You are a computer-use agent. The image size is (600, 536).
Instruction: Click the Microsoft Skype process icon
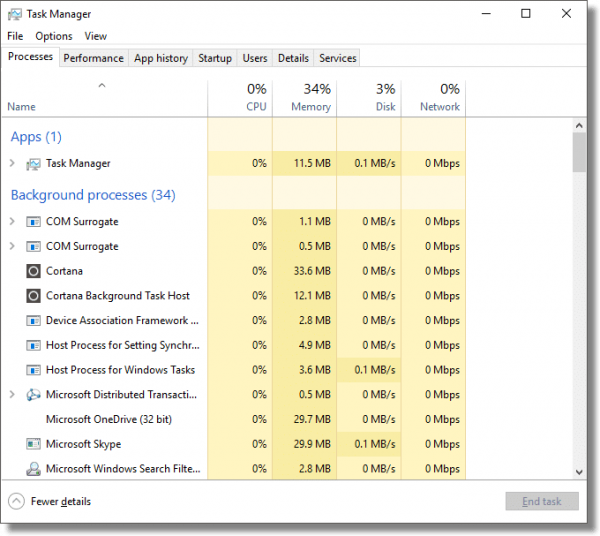click(33, 444)
